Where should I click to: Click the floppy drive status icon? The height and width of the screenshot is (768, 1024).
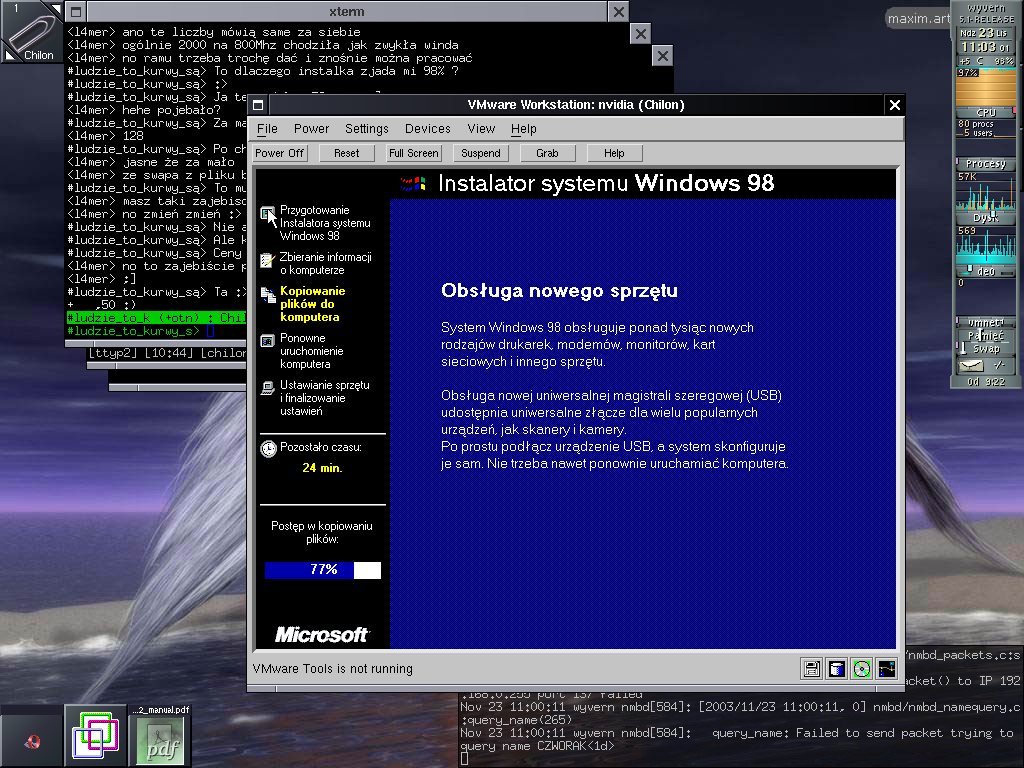[812, 669]
